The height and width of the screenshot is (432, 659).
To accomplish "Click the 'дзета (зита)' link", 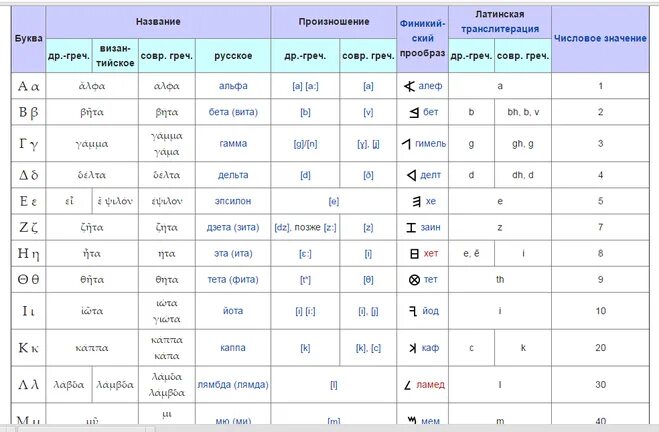I will tap(233, 227).
